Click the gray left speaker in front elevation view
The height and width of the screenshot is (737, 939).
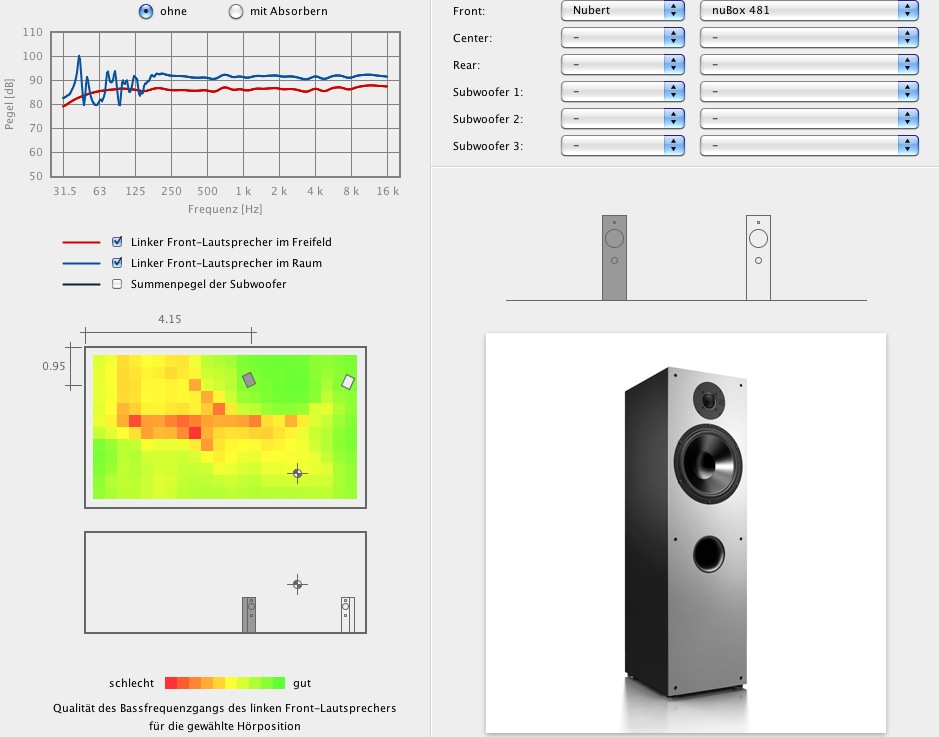tap(614, 257)
